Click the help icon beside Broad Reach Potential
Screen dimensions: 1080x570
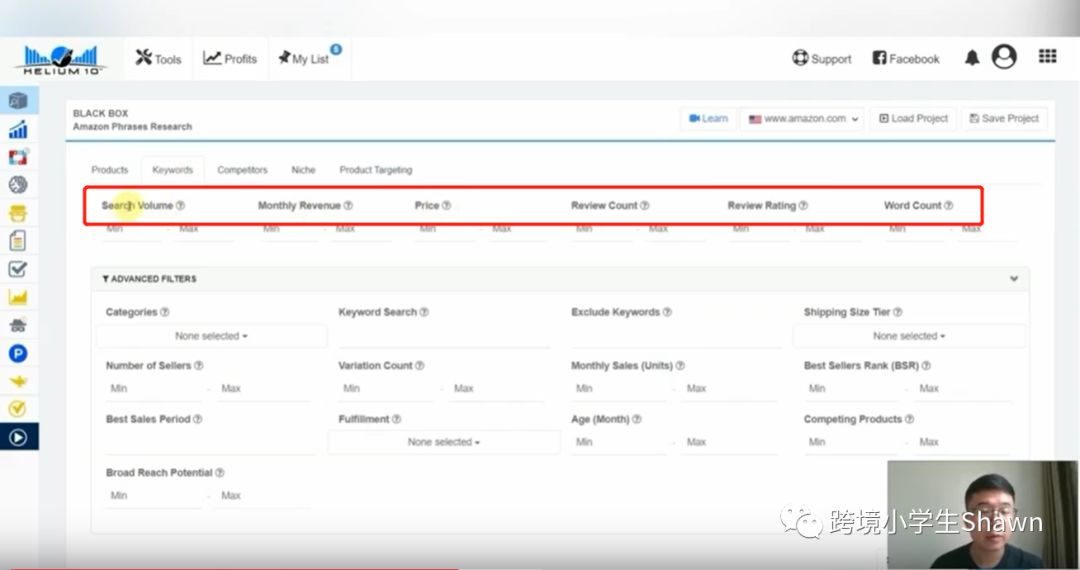point(220,472)
